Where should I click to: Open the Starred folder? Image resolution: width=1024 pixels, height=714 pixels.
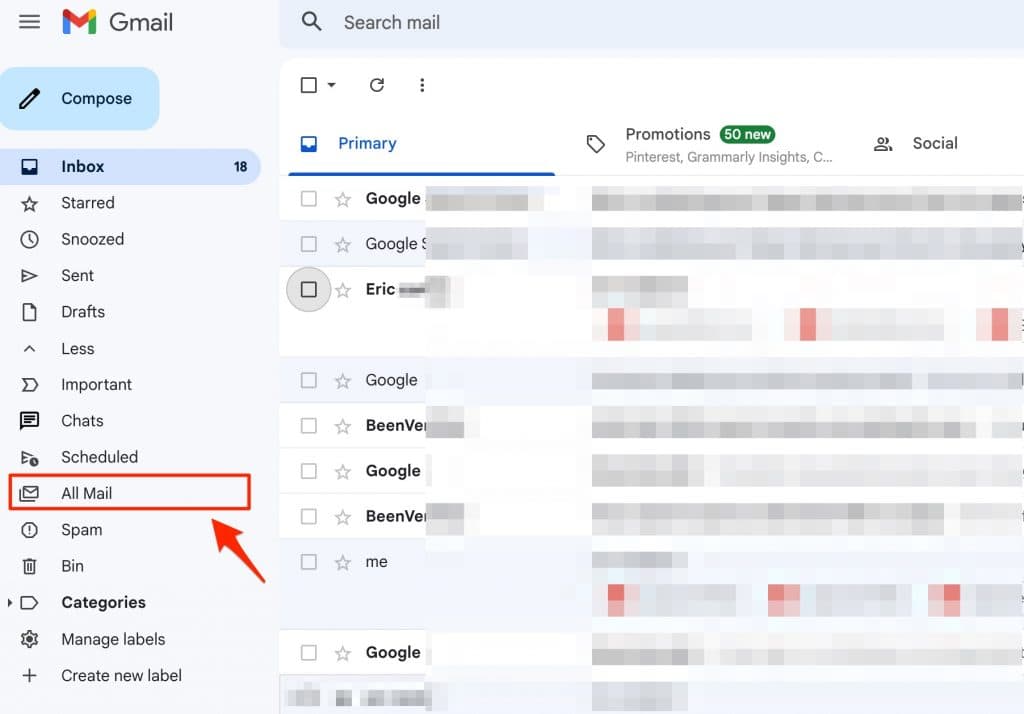130,203
